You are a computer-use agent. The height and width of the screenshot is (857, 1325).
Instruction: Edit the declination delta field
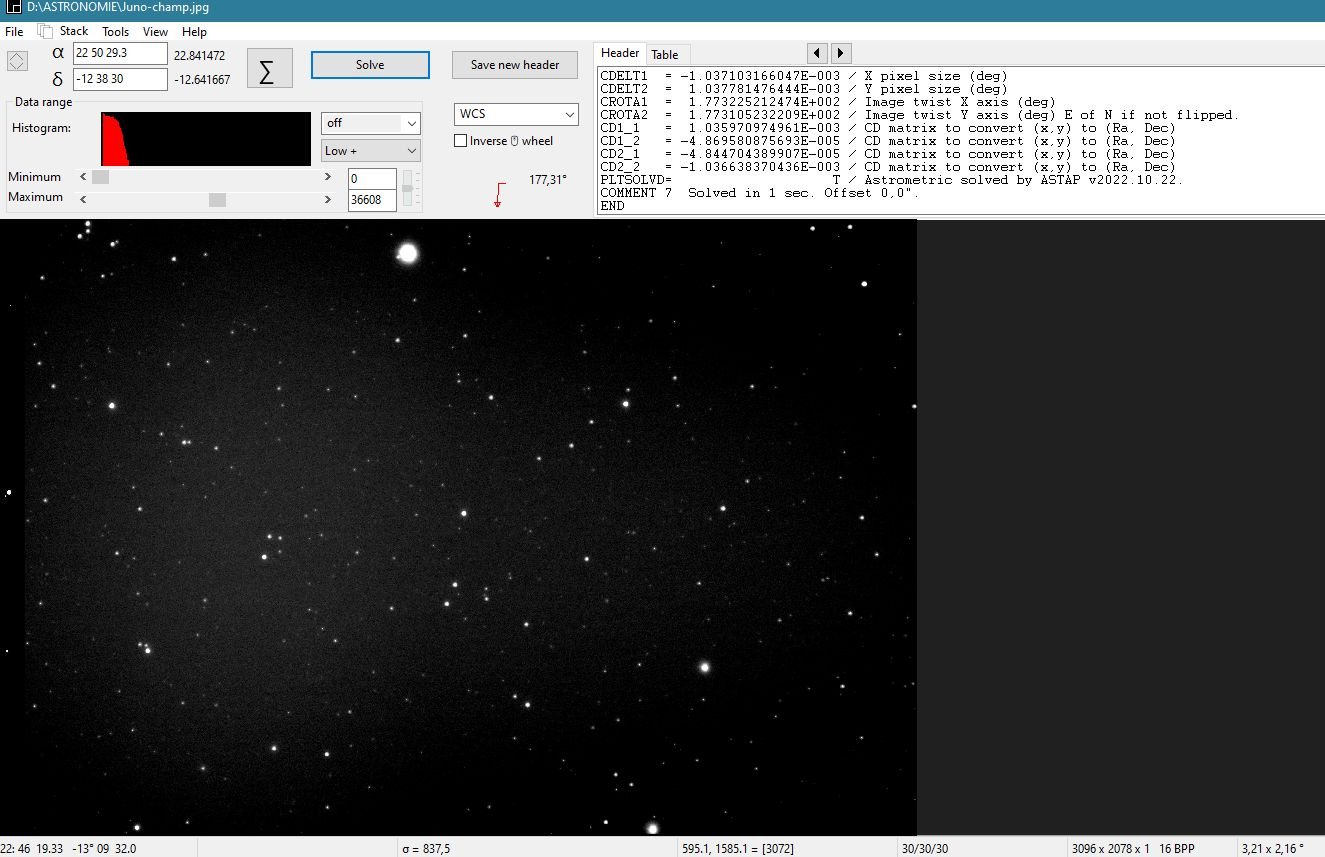pyautogui.click(x=120, y=79)
